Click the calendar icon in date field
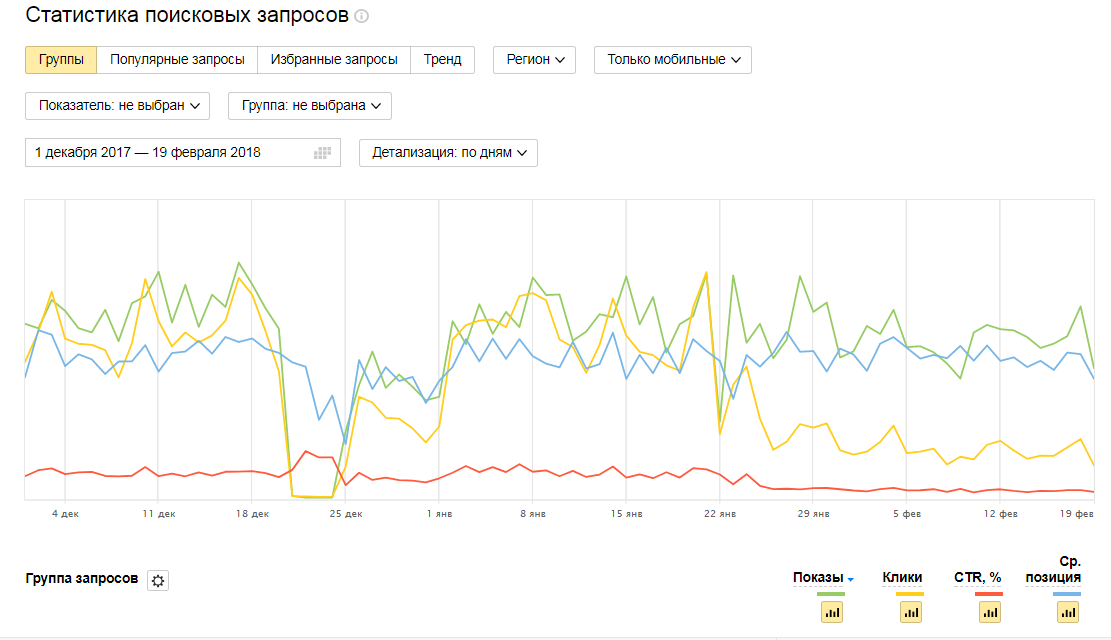Screen dimensions: 1111x640 pyautogui.click(x=322, y=153)
